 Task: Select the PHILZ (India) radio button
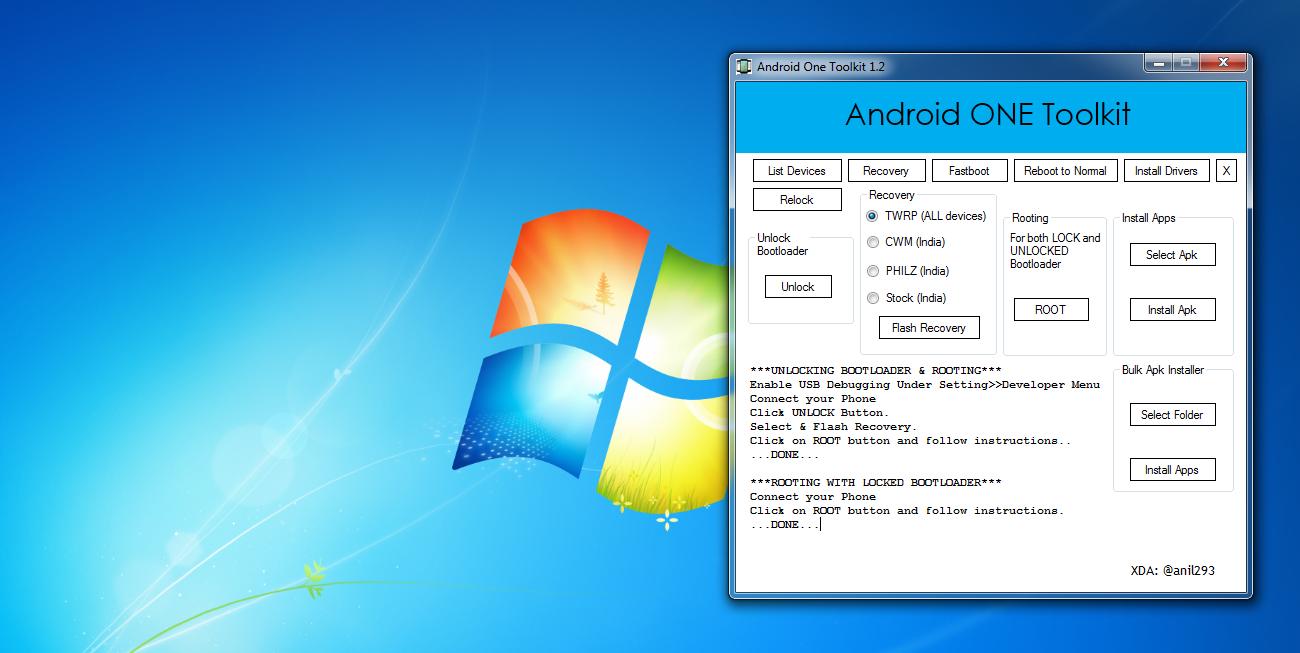point(873,271)
